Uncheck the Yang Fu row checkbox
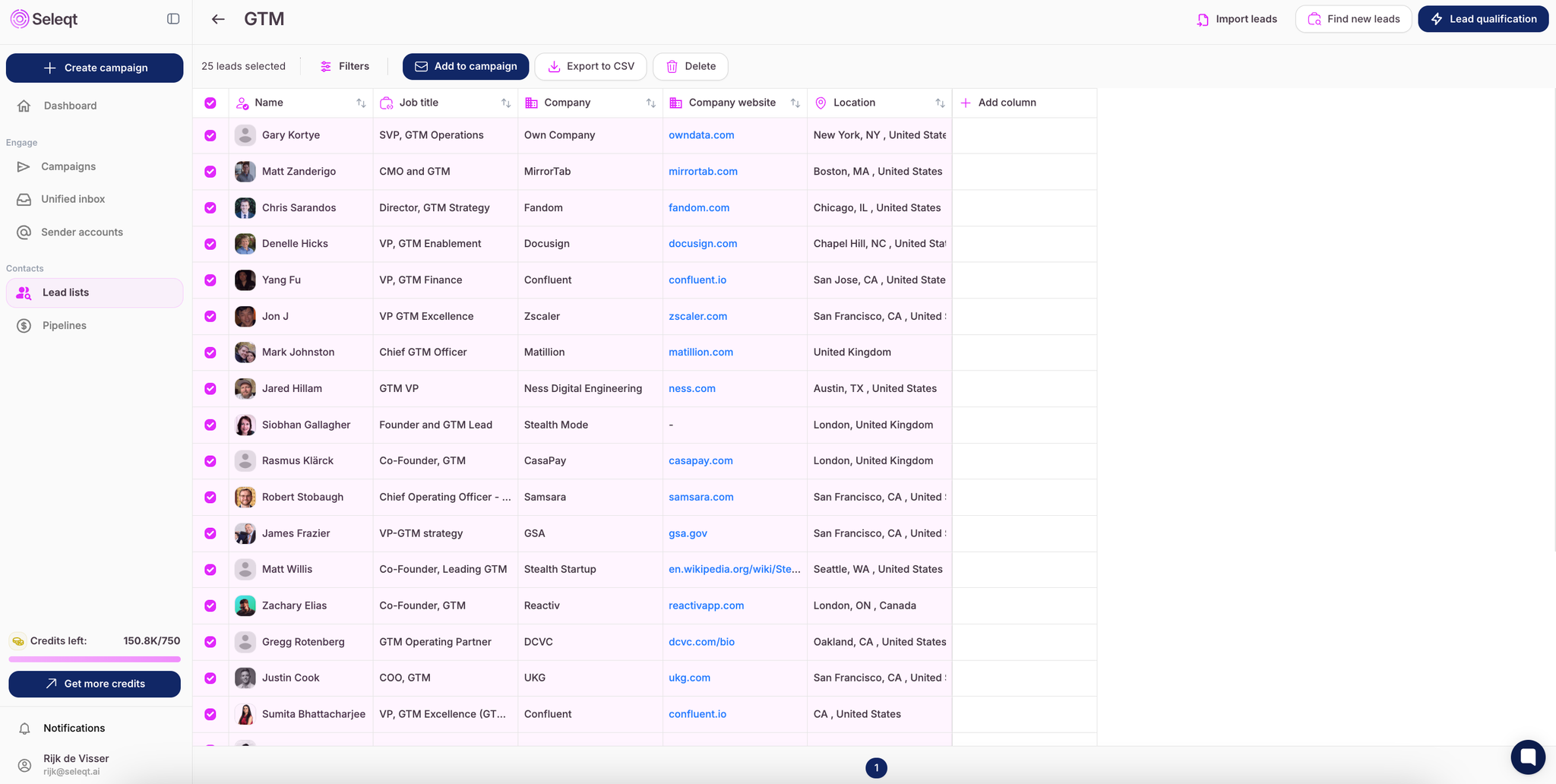The height and width of the screenshot is (784, 1556). [210, 280]
